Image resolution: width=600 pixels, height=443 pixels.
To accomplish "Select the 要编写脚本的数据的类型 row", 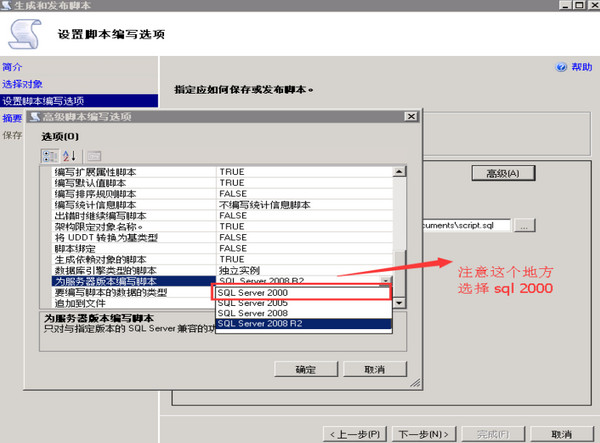I will [134, 292].
